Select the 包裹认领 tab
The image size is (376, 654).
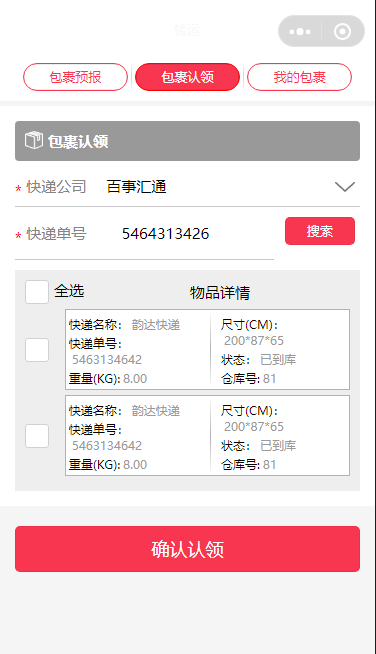187,77
